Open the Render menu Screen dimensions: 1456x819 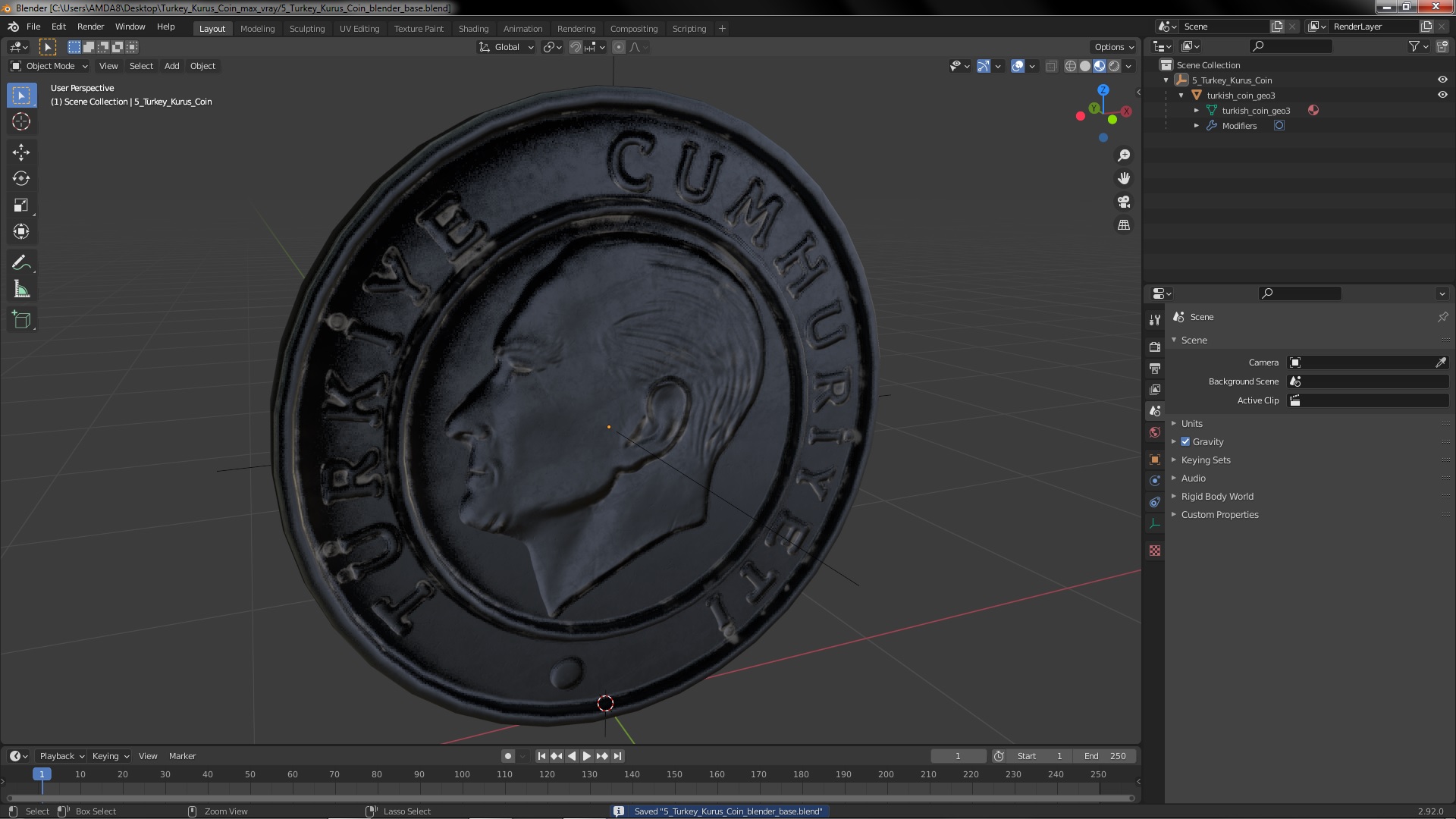90,27
